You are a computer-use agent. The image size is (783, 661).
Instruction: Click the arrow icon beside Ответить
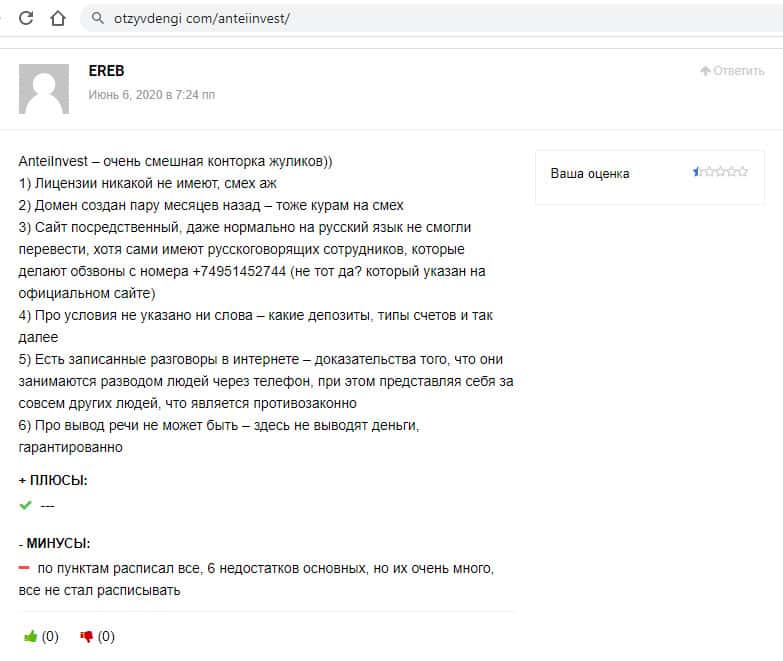pos(705,71)
